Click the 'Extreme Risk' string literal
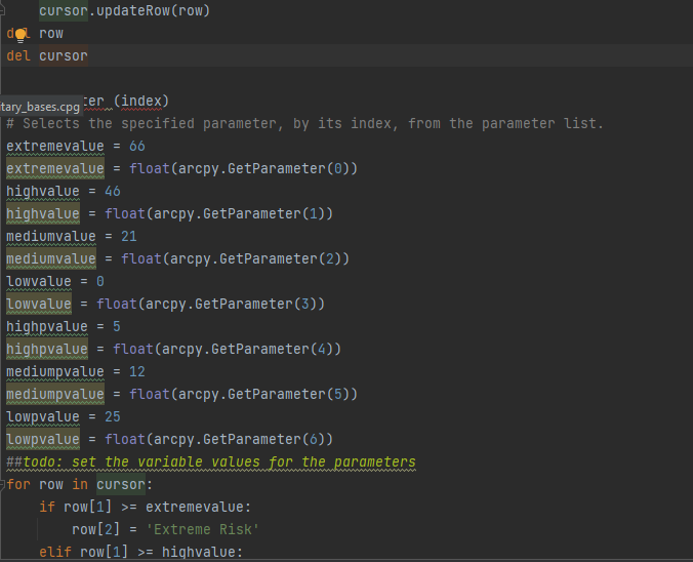The image size is (693, 562). (x=202, y=529)
